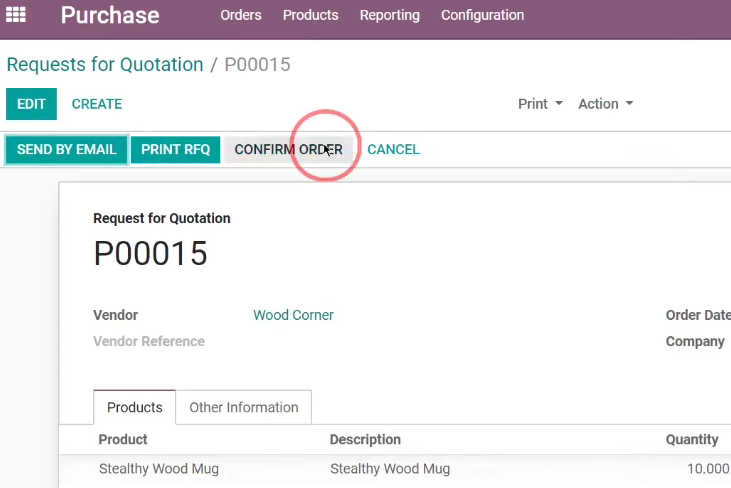Confirm the order with CONFIRM ORDER
This screenshot has width=731, height=488.
click(288, 150)
